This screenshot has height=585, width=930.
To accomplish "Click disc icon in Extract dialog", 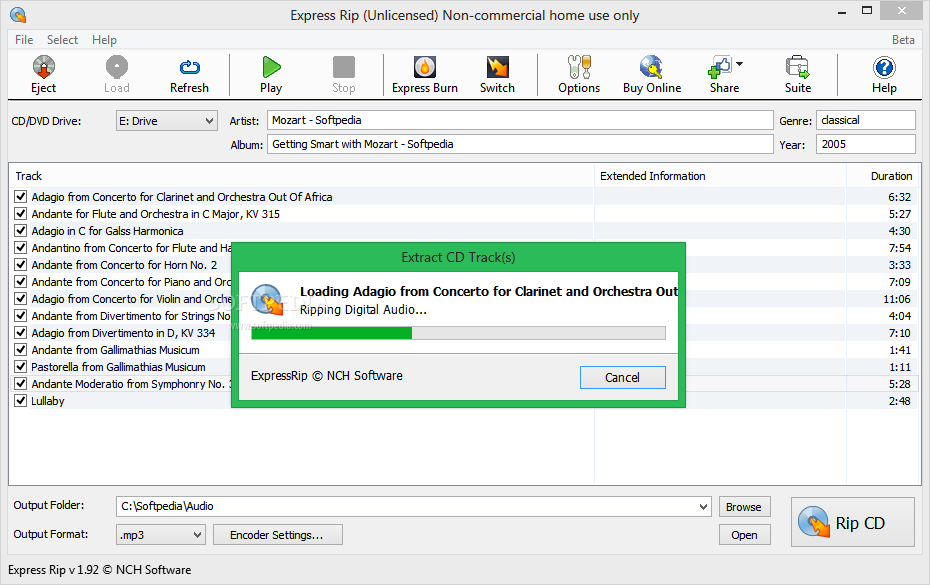I will tap(266, 299).
